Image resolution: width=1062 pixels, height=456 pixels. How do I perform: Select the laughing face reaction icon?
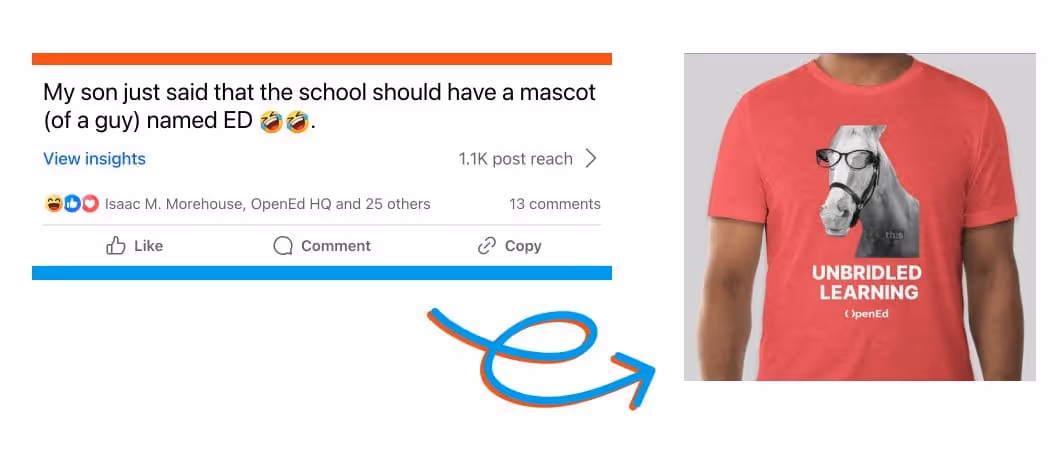coord(54,203)
